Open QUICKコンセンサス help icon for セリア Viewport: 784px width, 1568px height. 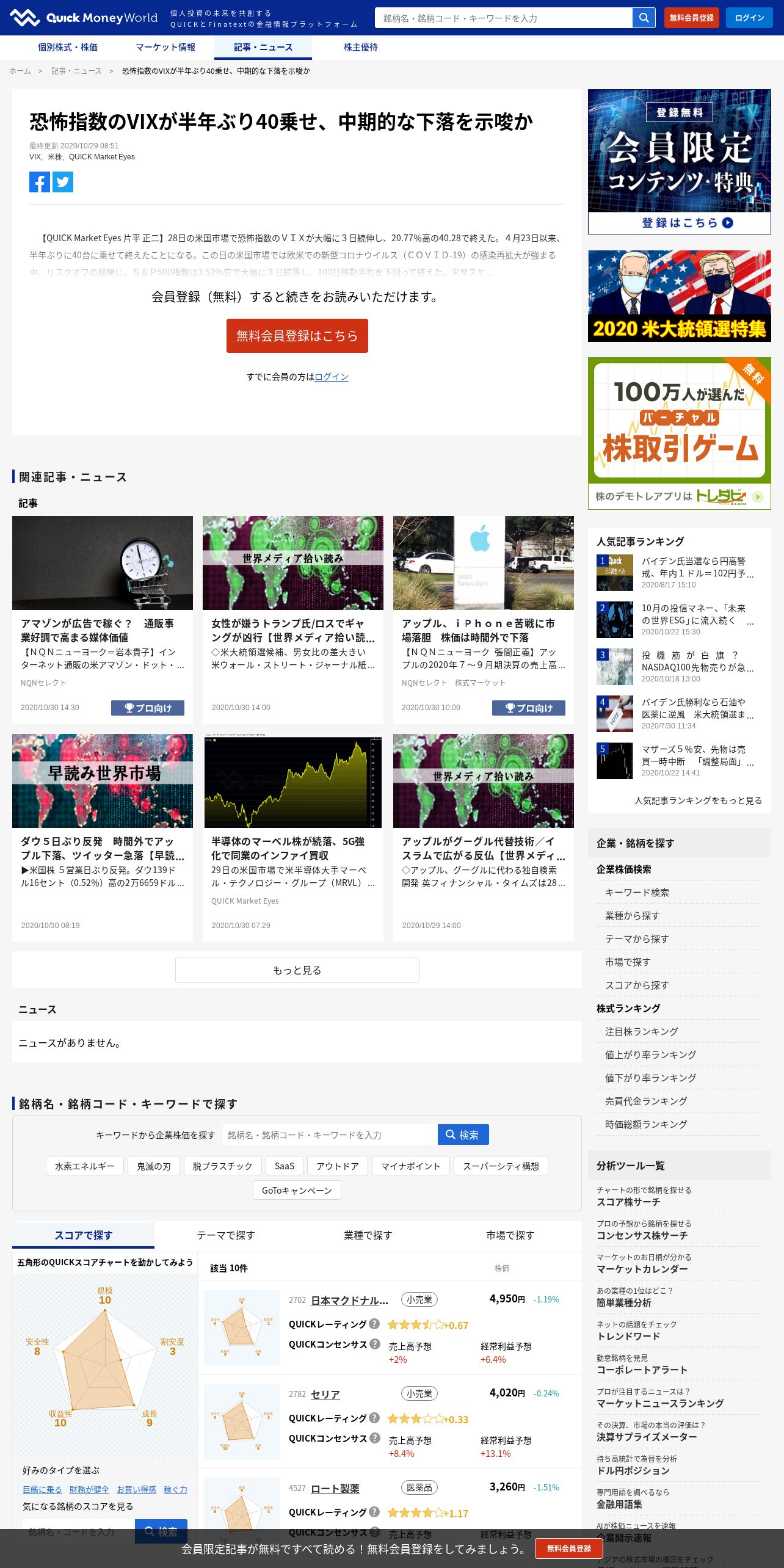click(375, 1438)
